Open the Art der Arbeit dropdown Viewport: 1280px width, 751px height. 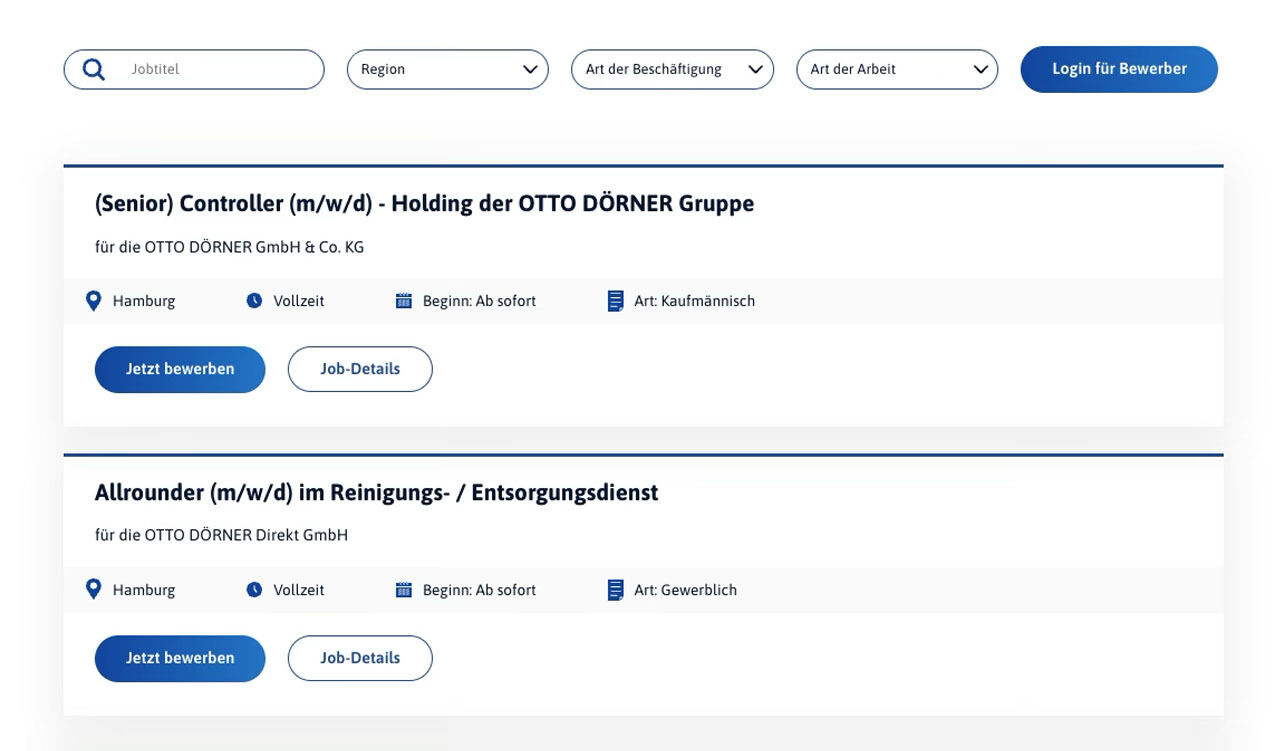pyautogui.click(x=897, y=70)
